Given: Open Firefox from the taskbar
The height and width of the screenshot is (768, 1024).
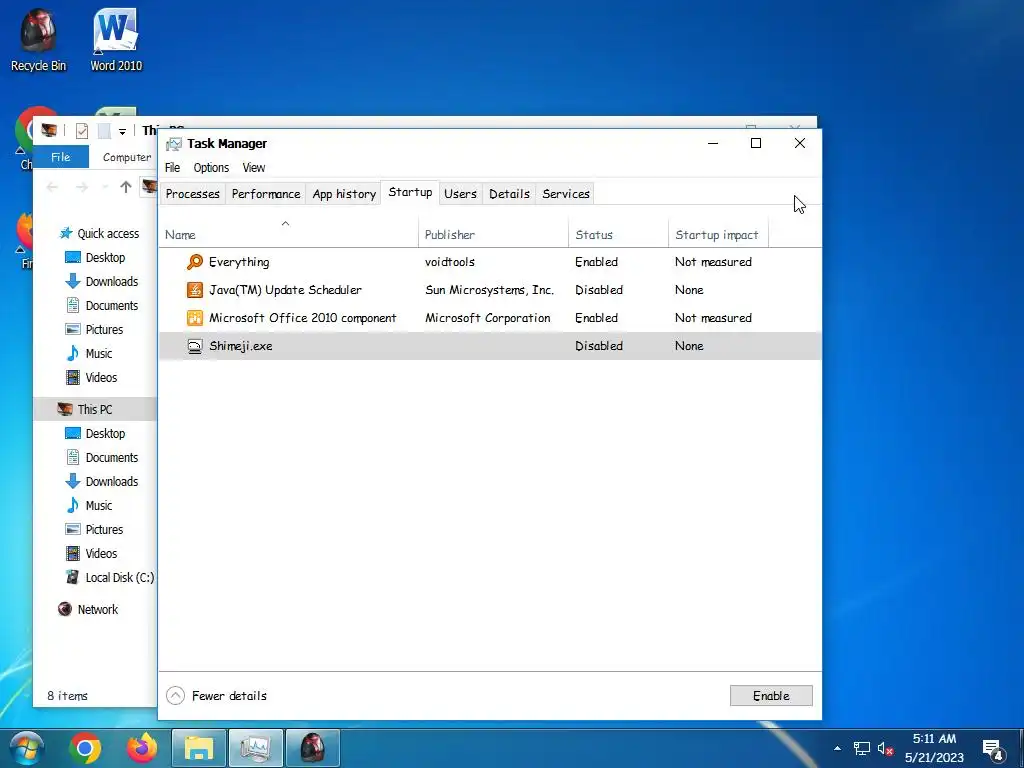Looking at the screenshot, I should pos(142,748).
